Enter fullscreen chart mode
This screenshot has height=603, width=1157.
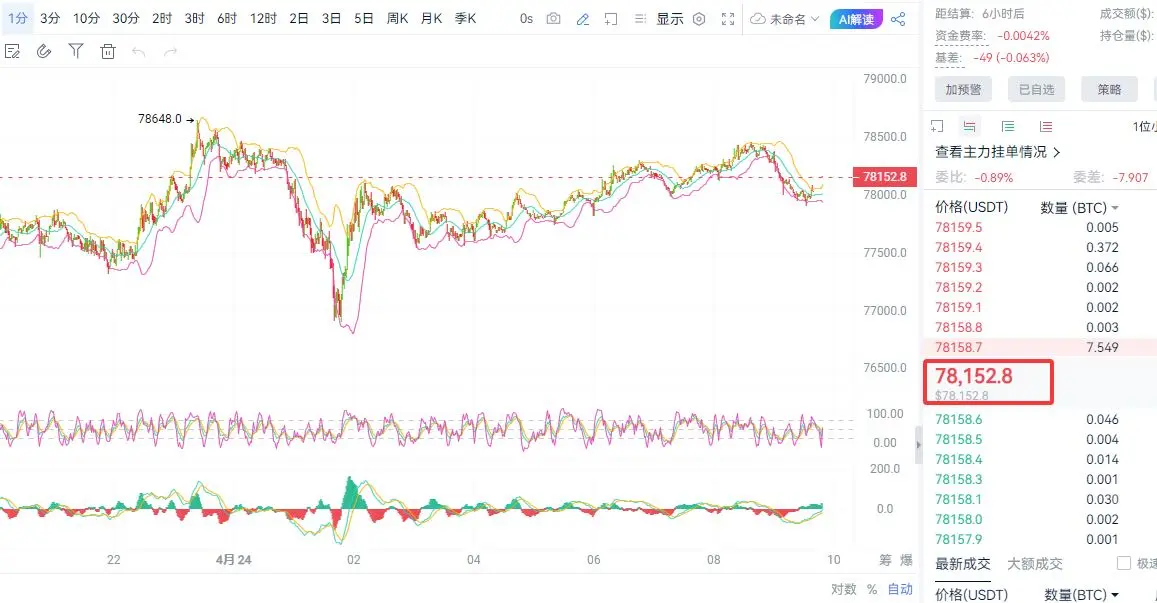tap(728, 19)
